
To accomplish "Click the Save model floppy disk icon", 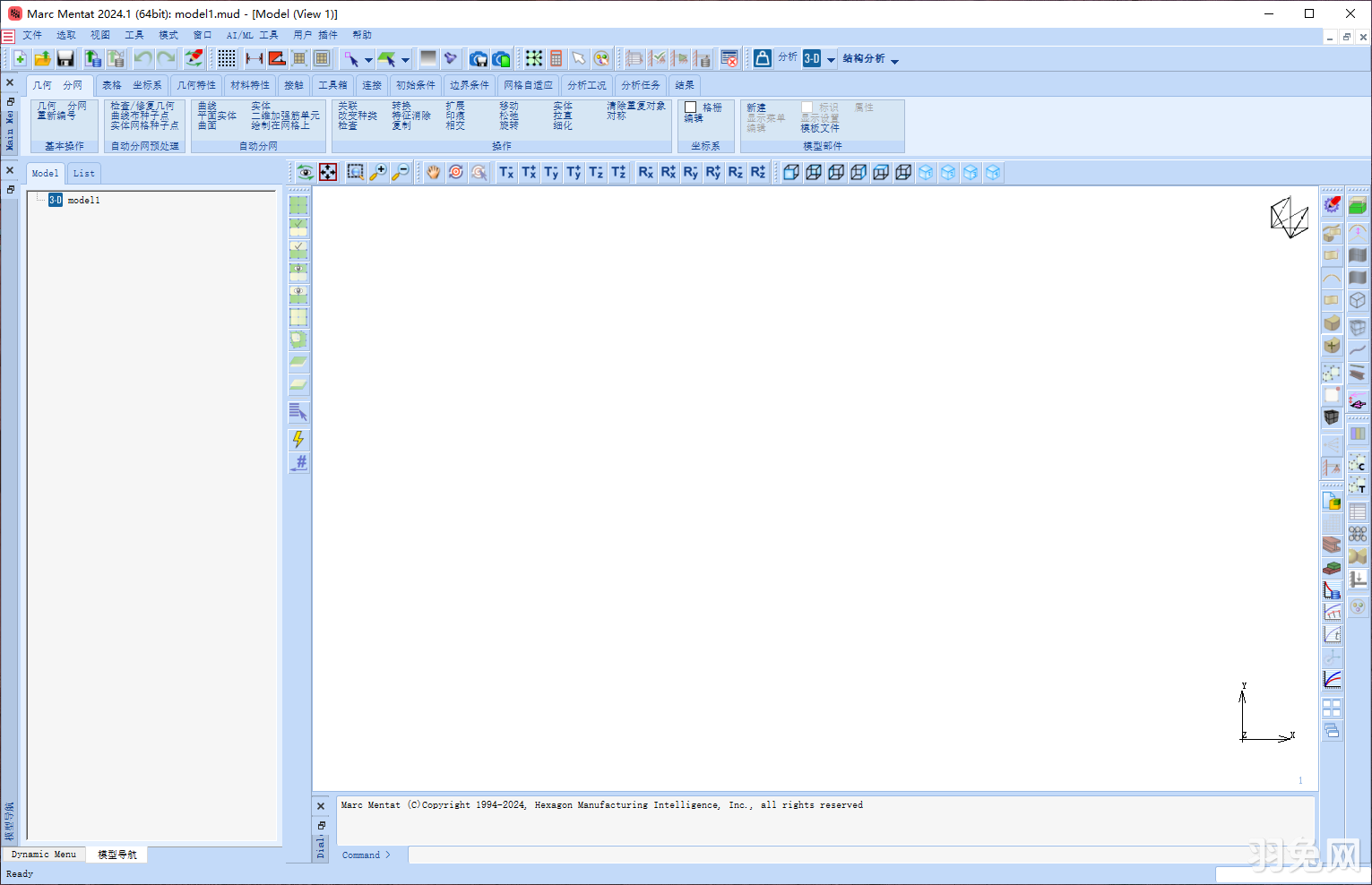I will tap(65, 59).
